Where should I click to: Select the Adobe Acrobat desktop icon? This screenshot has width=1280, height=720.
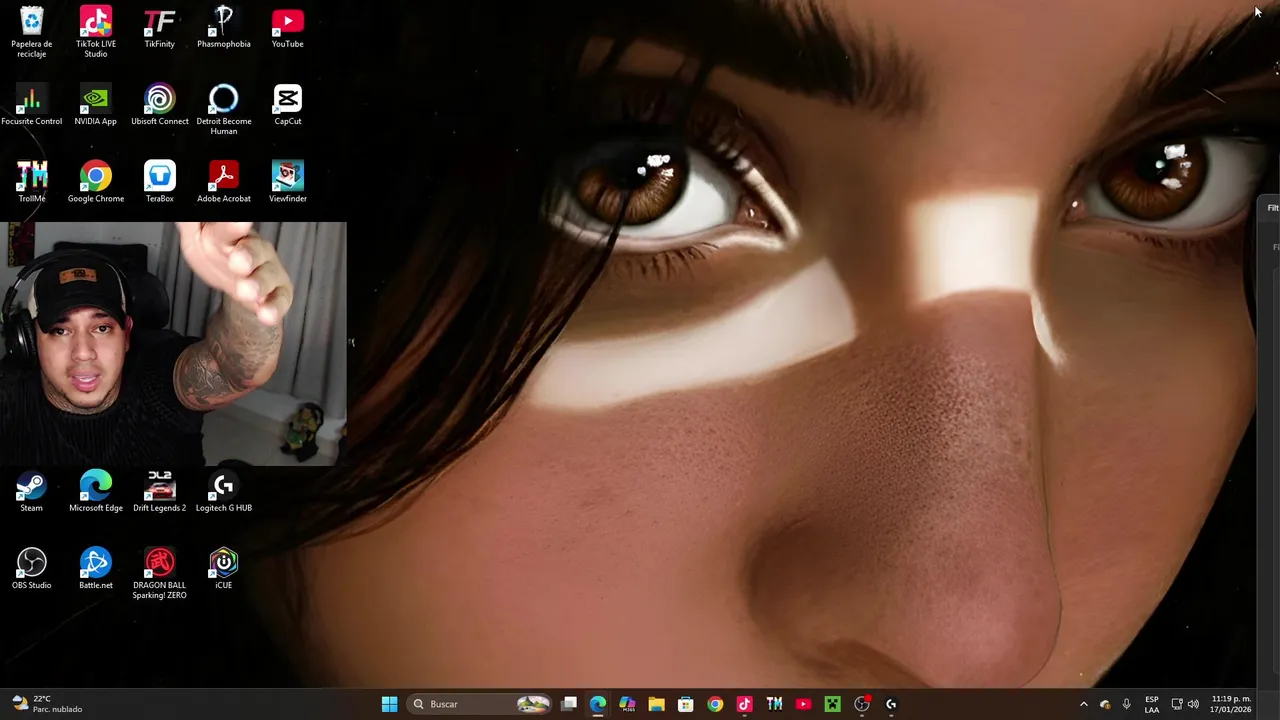[x=224, y=182]
